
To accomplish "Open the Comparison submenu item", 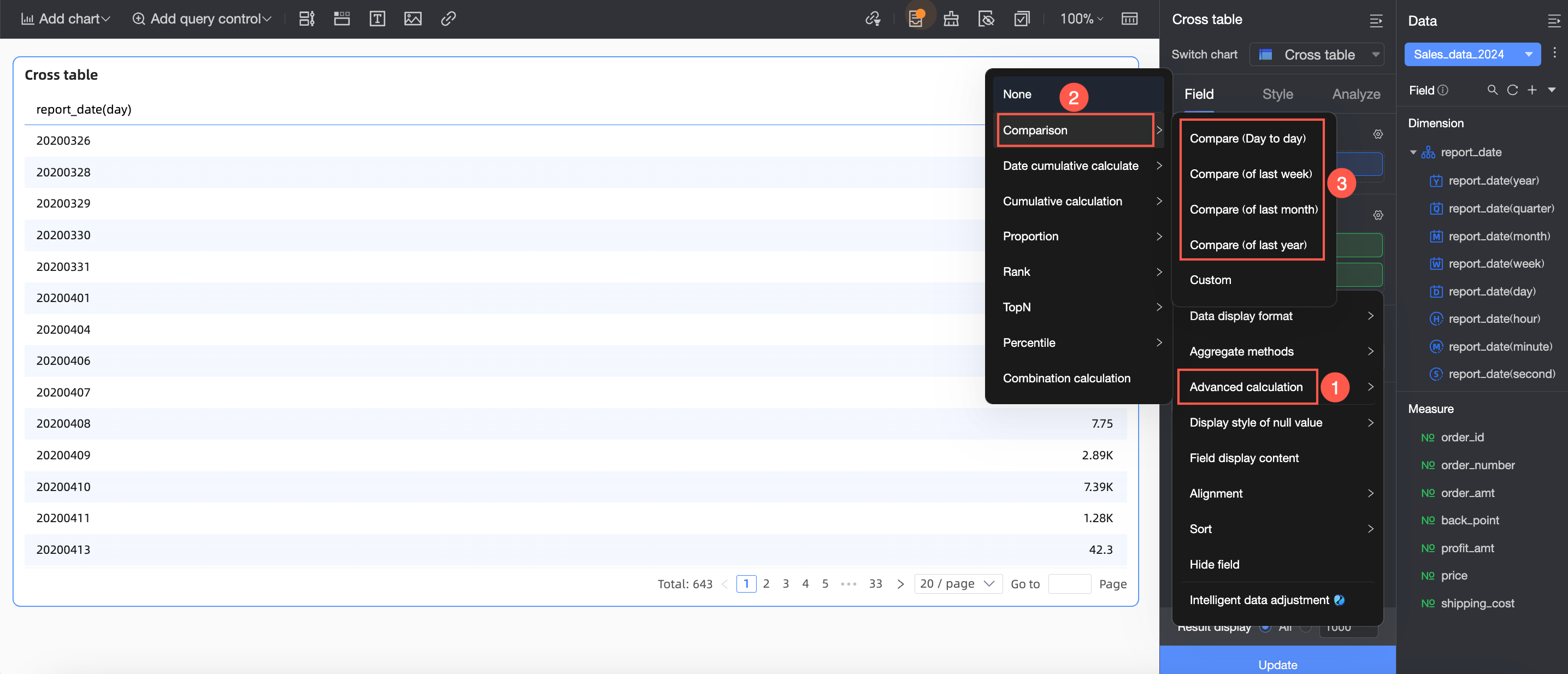I will click(x=1078, y=130).
